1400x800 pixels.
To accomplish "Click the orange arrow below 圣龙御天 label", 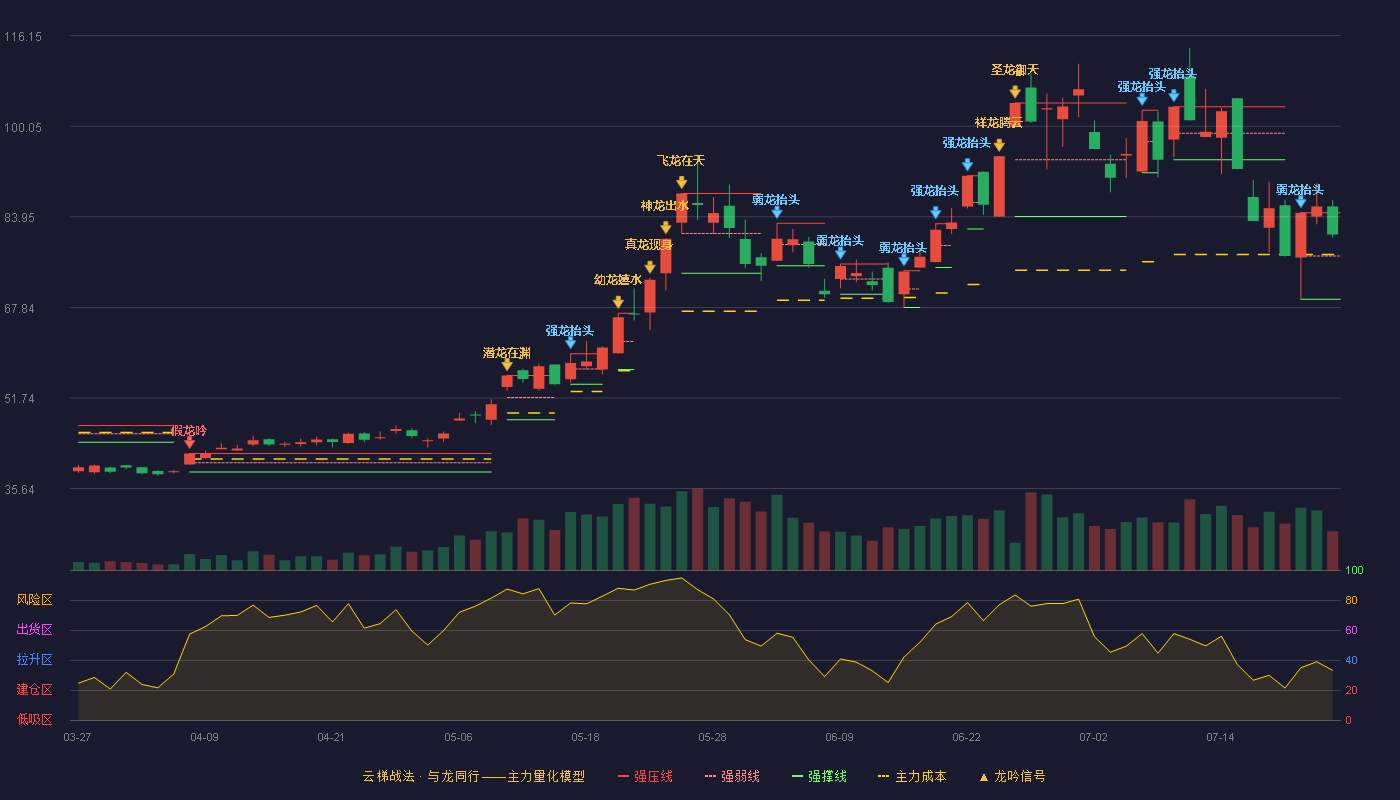I will click(x=1015, y=92).
